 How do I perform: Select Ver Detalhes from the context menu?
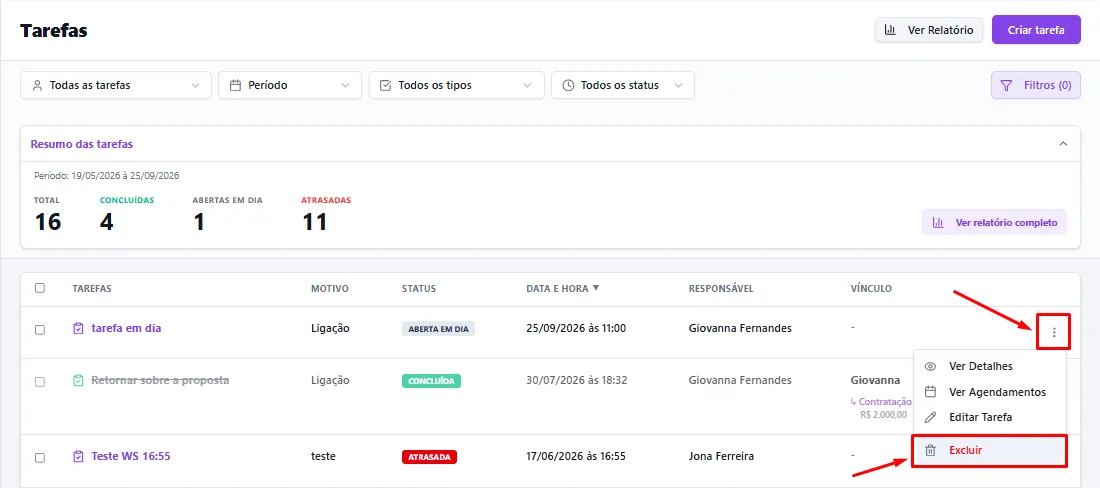pyautogui.click(x=989, y=366)
